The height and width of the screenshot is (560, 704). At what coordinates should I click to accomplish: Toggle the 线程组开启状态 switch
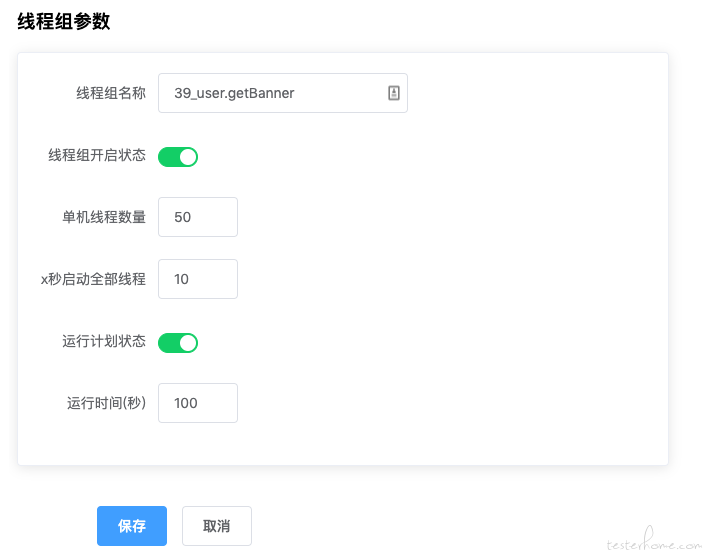point(178,157)
